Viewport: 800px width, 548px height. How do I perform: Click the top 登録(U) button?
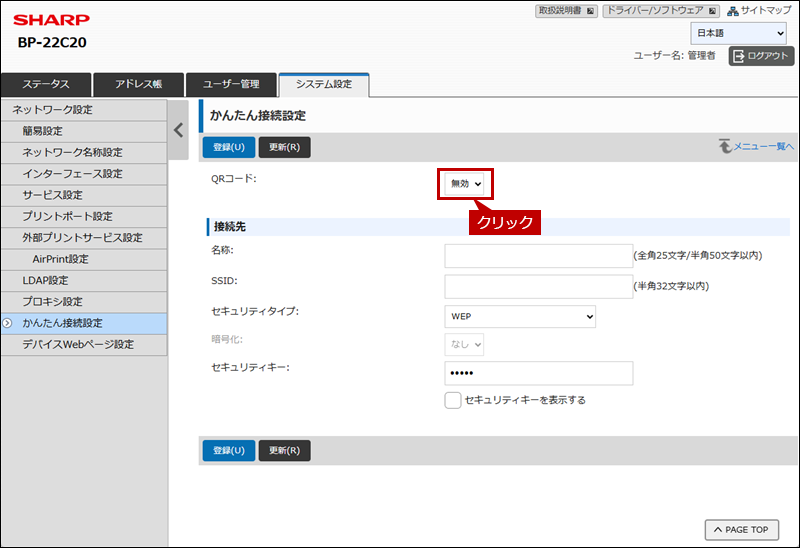point(228,147)
